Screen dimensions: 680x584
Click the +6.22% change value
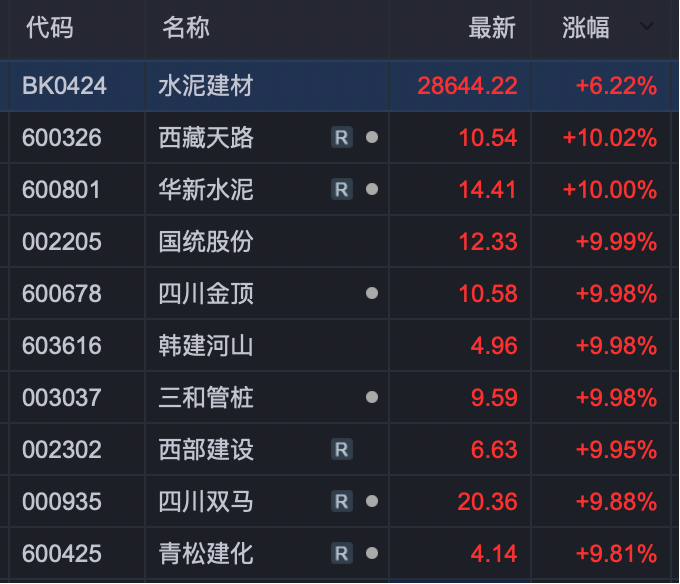tap(616, 86)
